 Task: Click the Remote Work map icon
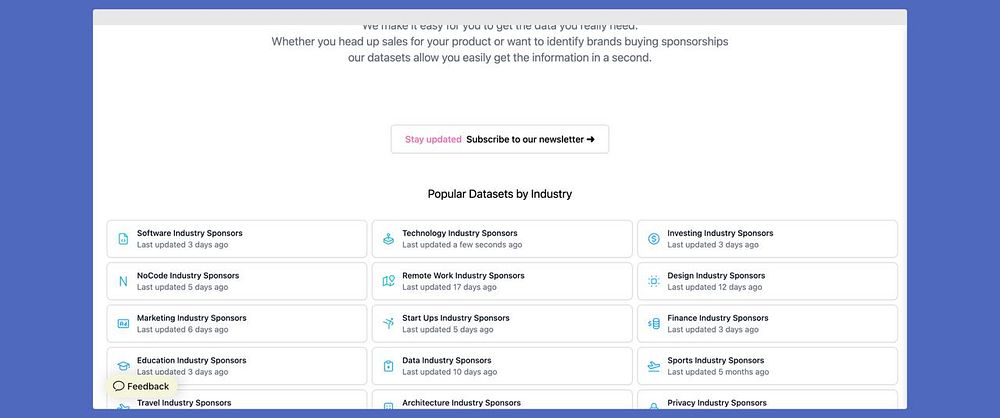pos(388,282)
